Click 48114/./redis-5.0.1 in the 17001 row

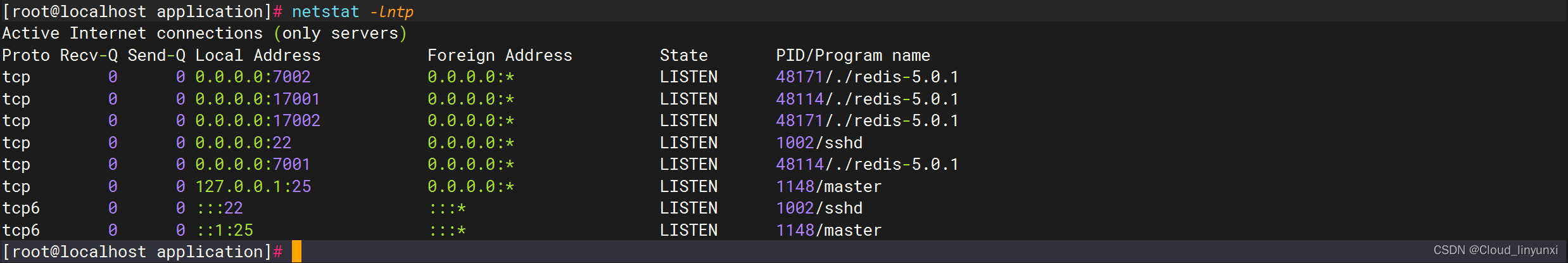[x=867, y=99]
